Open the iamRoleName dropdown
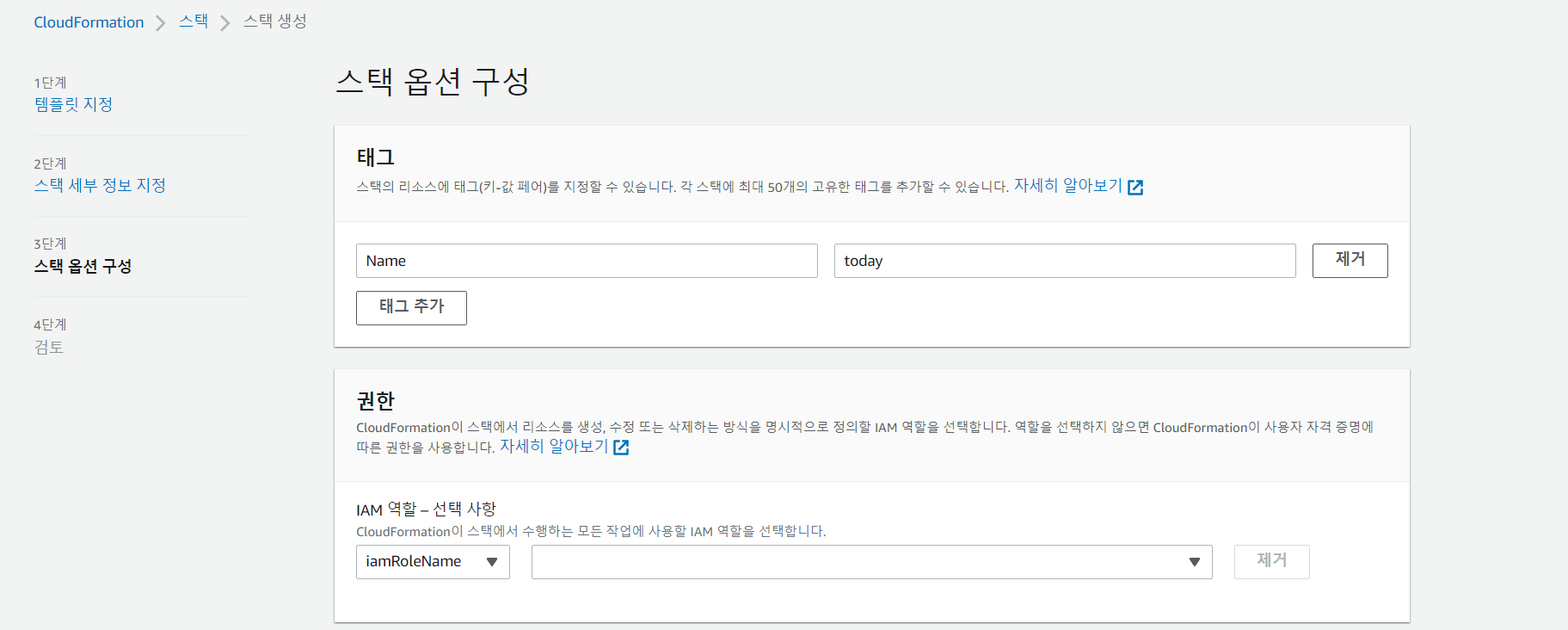Screen dimensions: 1568x630 tap(433, 562)
